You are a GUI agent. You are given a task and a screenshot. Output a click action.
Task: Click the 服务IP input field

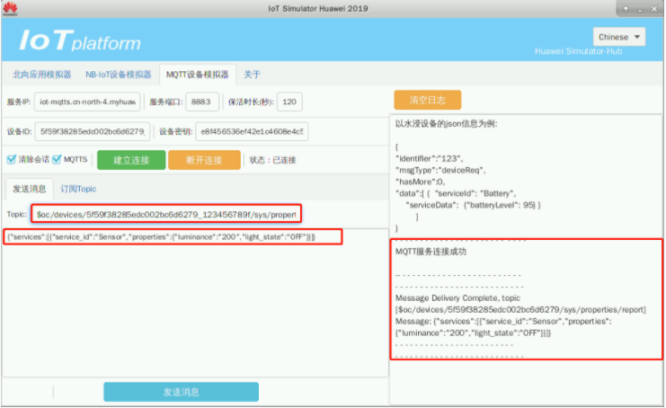click(87, 102)
